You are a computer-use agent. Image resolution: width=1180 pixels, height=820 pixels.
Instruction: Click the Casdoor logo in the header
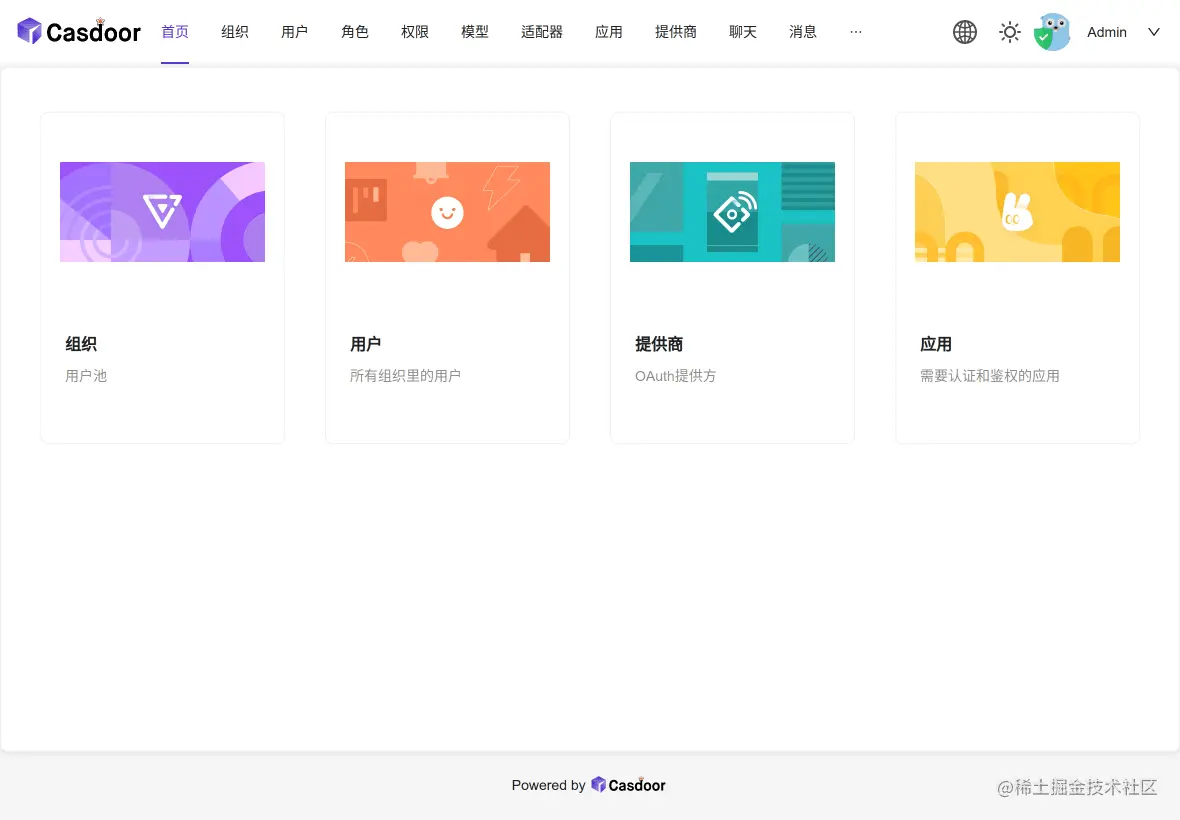coord(79,32)
